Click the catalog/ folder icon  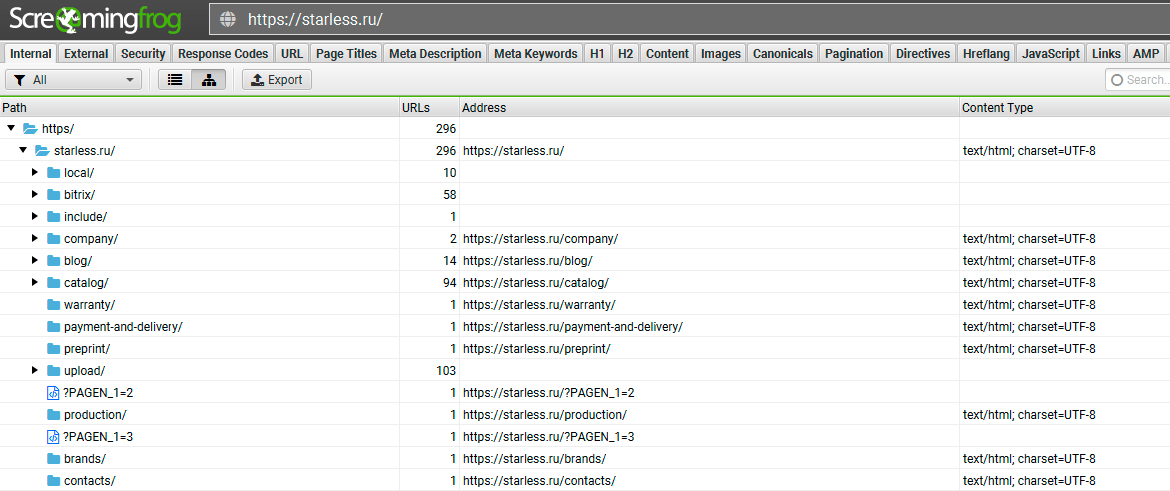(54, 283)
